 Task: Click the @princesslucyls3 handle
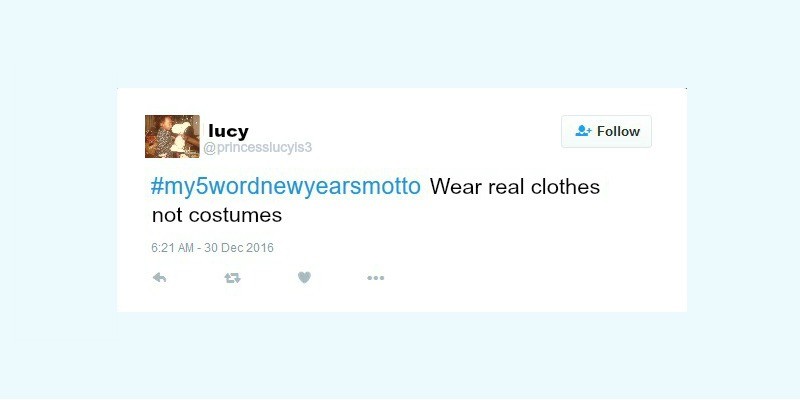click(x=258, y=148)
